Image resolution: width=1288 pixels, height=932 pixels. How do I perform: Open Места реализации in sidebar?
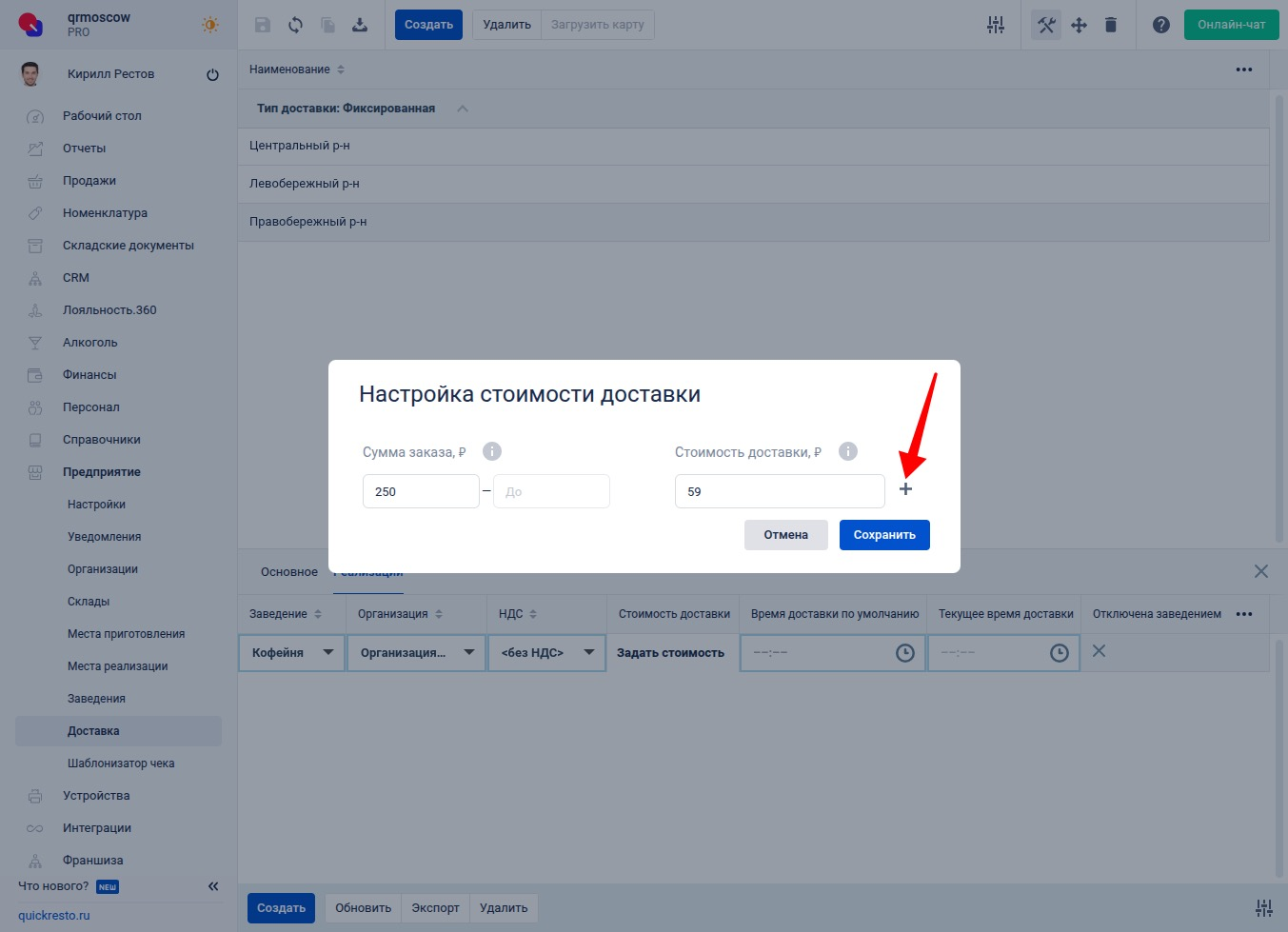(x=117, y=666)
